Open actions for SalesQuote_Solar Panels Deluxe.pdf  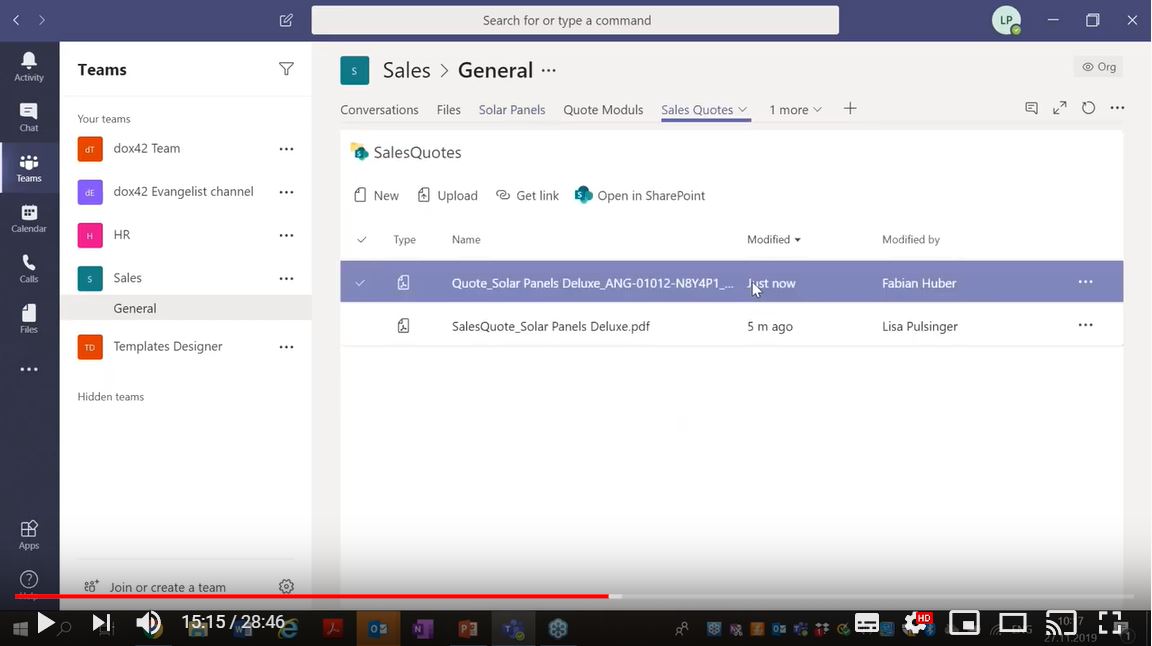click(1085, 325)
